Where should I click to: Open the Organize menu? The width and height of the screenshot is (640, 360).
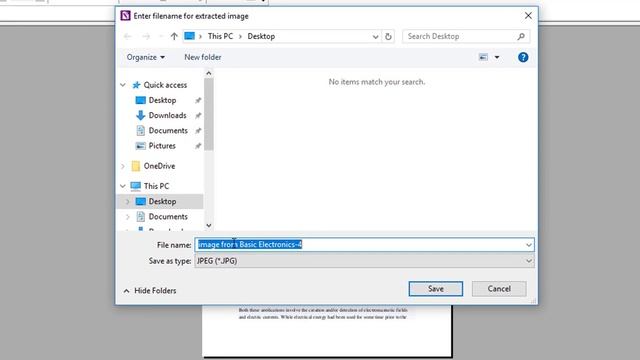click(x=146, y=57)
